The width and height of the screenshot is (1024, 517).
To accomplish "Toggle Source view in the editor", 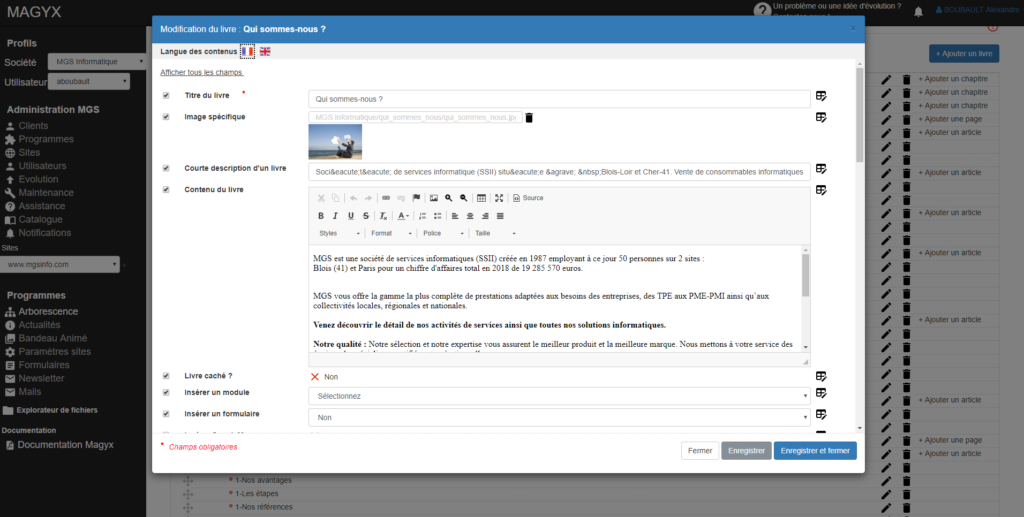I will pyautogui.click(x=528, y=198).
